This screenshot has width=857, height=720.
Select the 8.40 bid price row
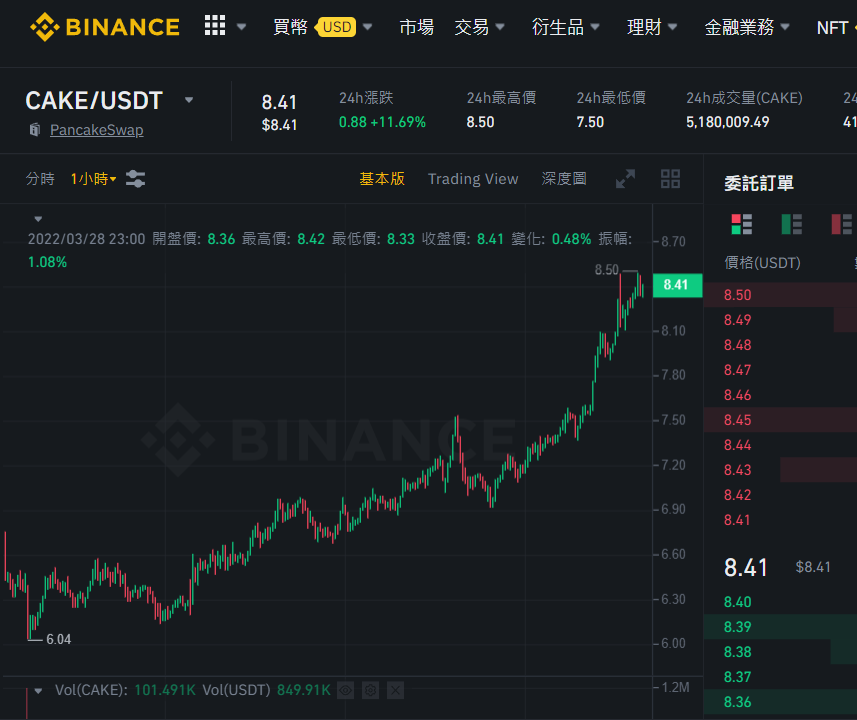coord(780,602)
